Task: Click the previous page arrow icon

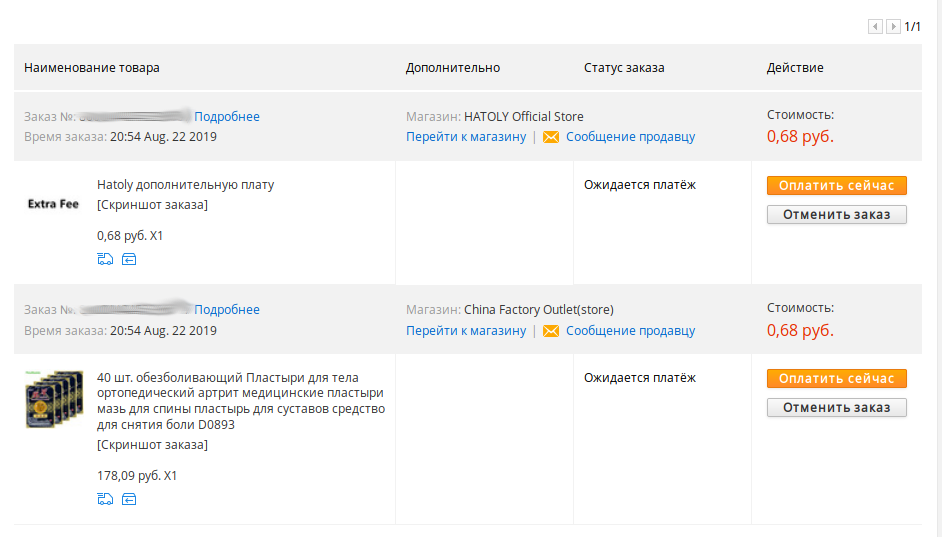Action: click(875, 26)
